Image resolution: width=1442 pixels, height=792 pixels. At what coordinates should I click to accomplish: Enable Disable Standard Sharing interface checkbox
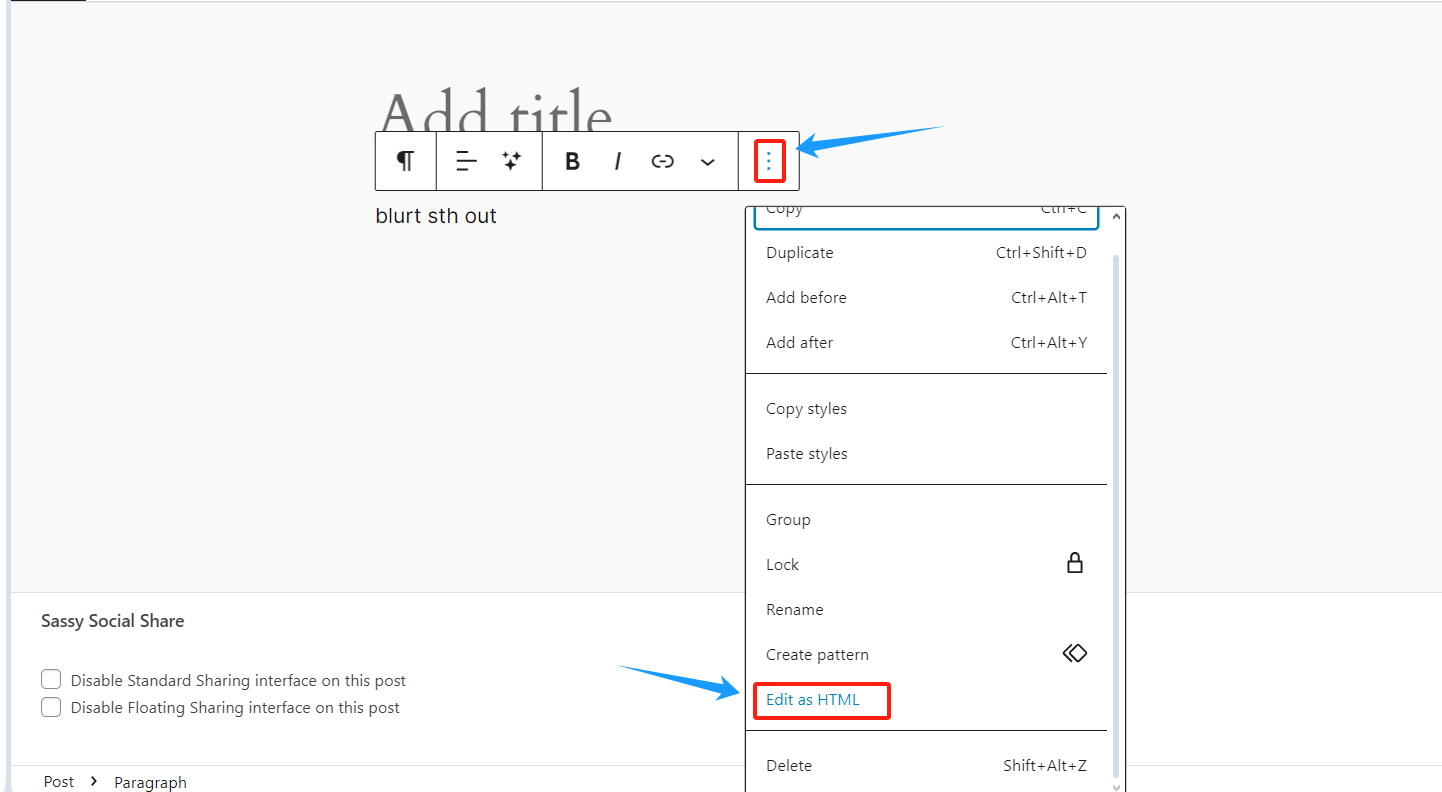tap(51, 679)
